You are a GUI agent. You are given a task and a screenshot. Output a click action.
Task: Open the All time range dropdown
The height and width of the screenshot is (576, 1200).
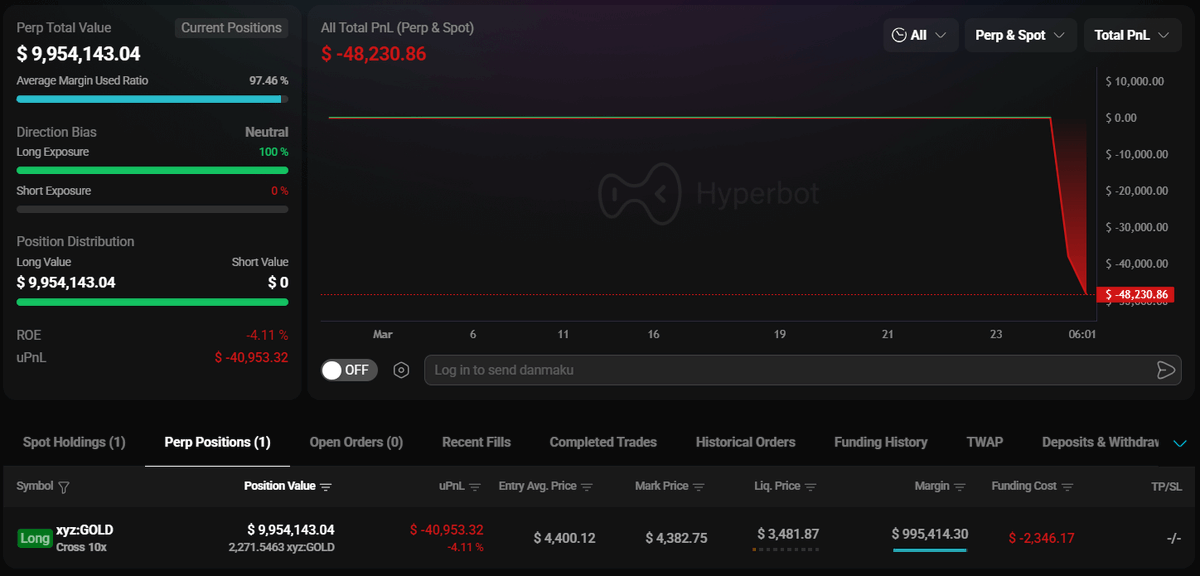921,35
